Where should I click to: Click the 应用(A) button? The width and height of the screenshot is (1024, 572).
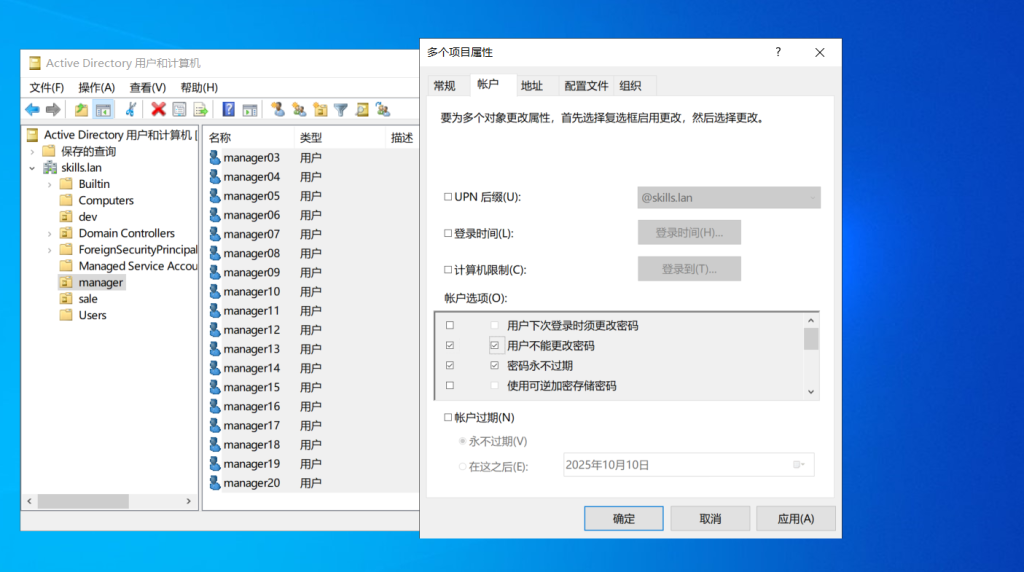(795, 518)
